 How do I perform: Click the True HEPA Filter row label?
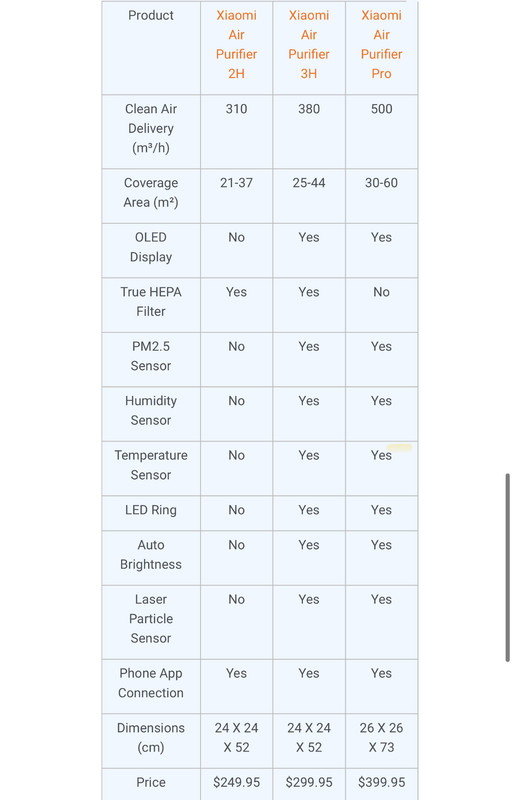(x=151, y=302)
